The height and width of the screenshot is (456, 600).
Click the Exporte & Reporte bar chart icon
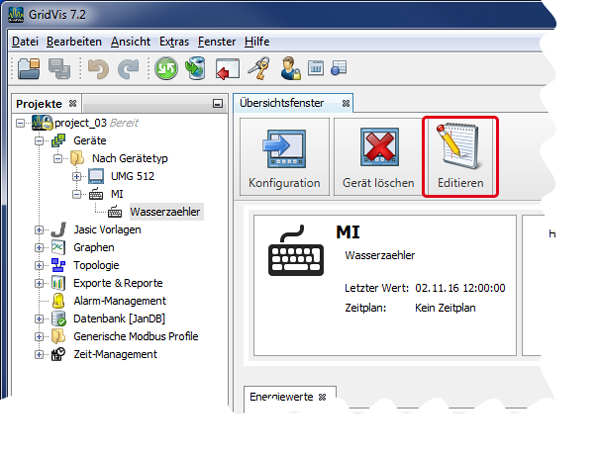point(58,283)
